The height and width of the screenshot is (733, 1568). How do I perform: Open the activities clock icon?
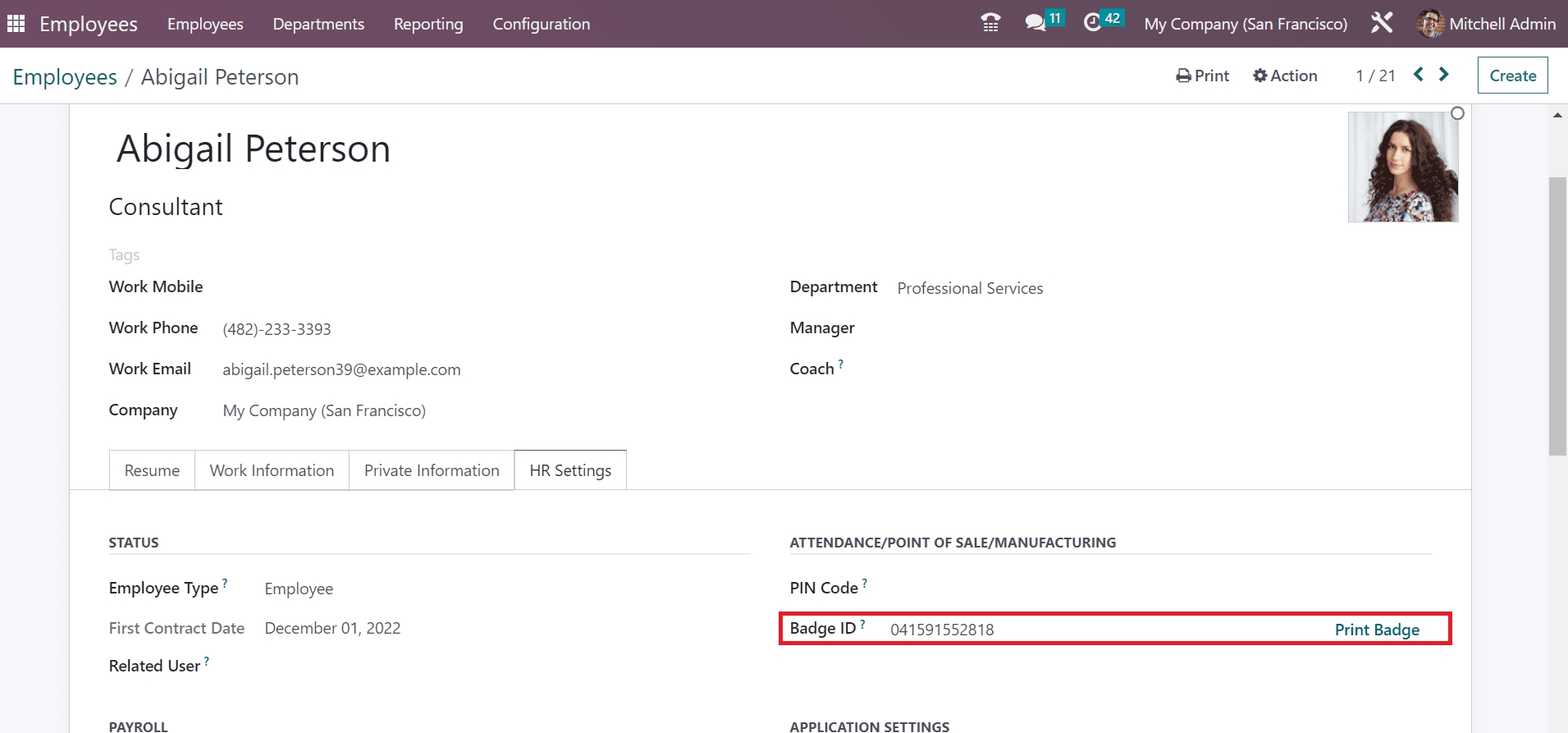pyautogui.click(x=1092, y=23)
